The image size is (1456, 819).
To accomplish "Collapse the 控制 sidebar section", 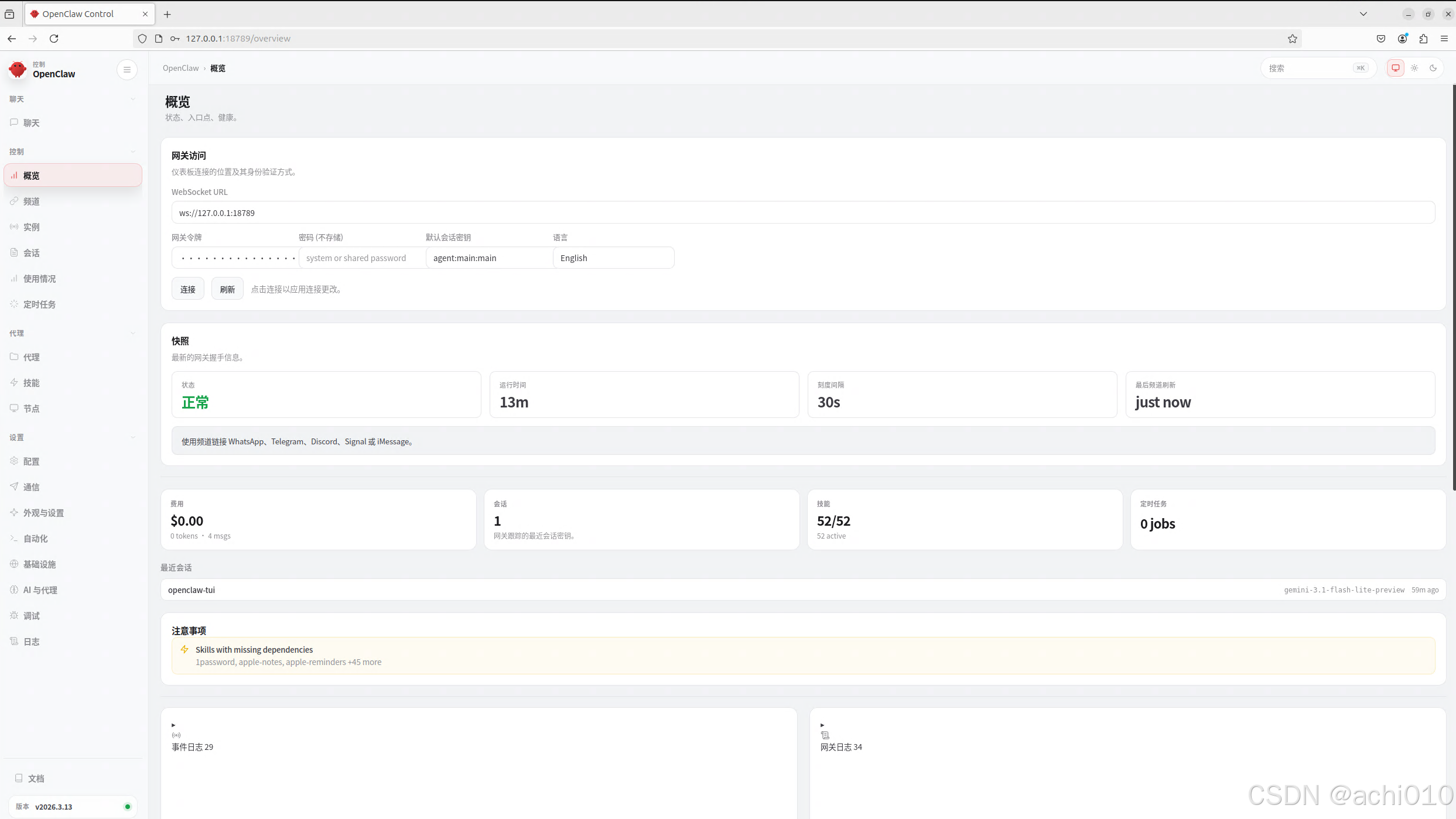I will [x=132, y=152].
